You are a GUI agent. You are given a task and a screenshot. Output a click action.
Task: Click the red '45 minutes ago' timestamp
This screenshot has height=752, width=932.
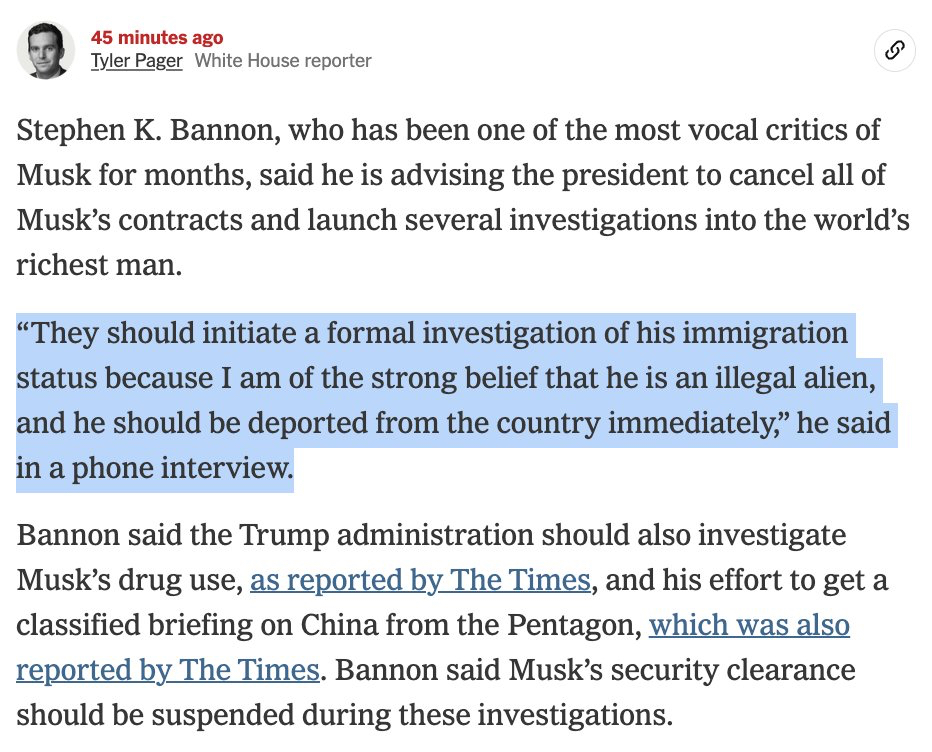click(x=157, y=37)
